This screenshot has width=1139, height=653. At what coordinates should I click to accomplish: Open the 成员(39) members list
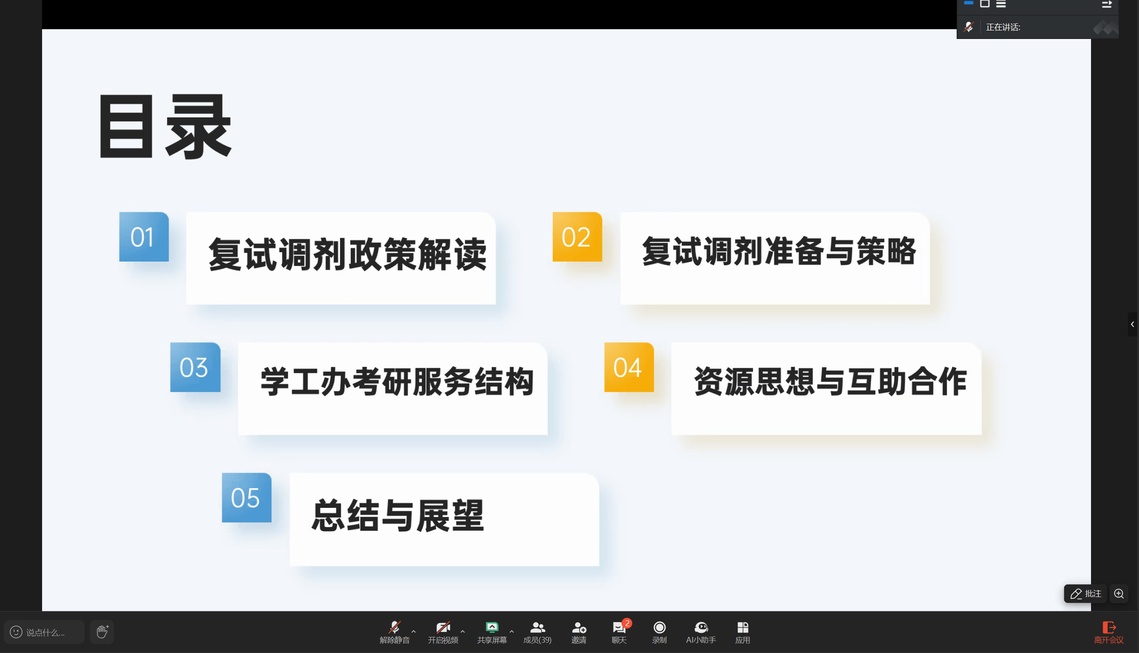pyautogui.click(x=538, y=632)
